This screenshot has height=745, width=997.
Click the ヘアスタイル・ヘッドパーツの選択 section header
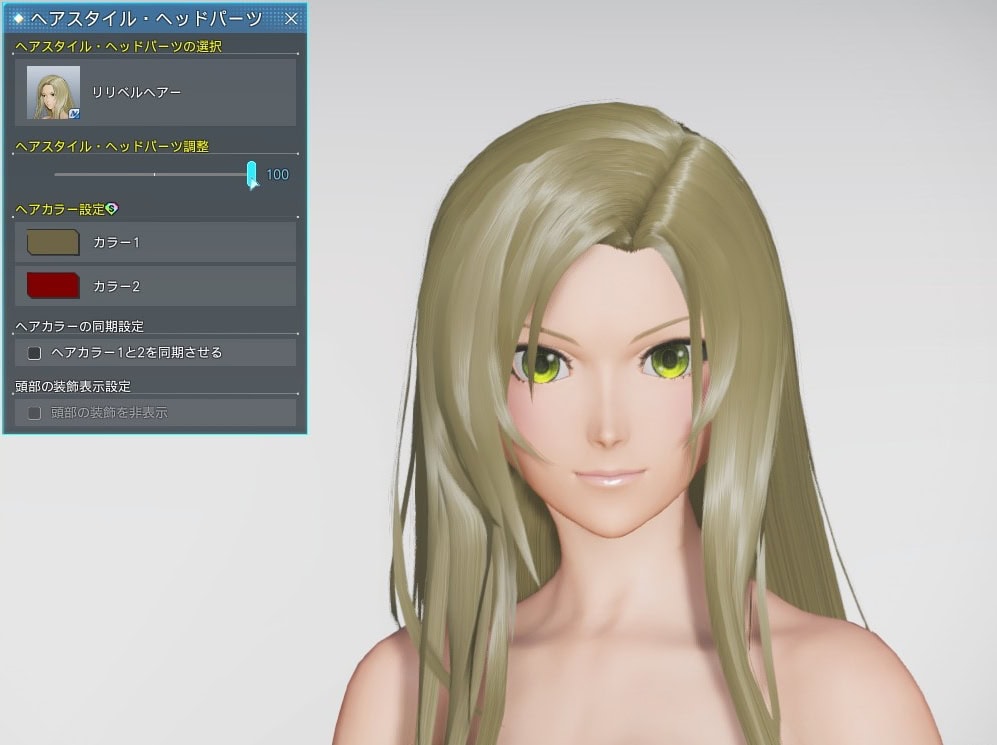point(118,46)
